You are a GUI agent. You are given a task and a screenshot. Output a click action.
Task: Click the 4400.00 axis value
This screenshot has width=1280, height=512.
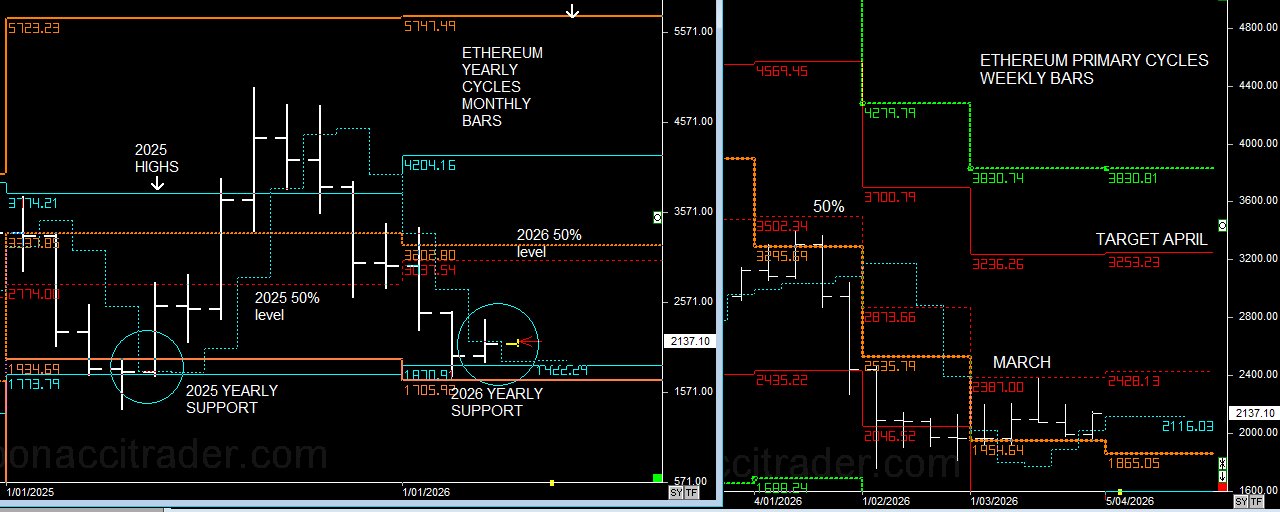[1259, 86]
